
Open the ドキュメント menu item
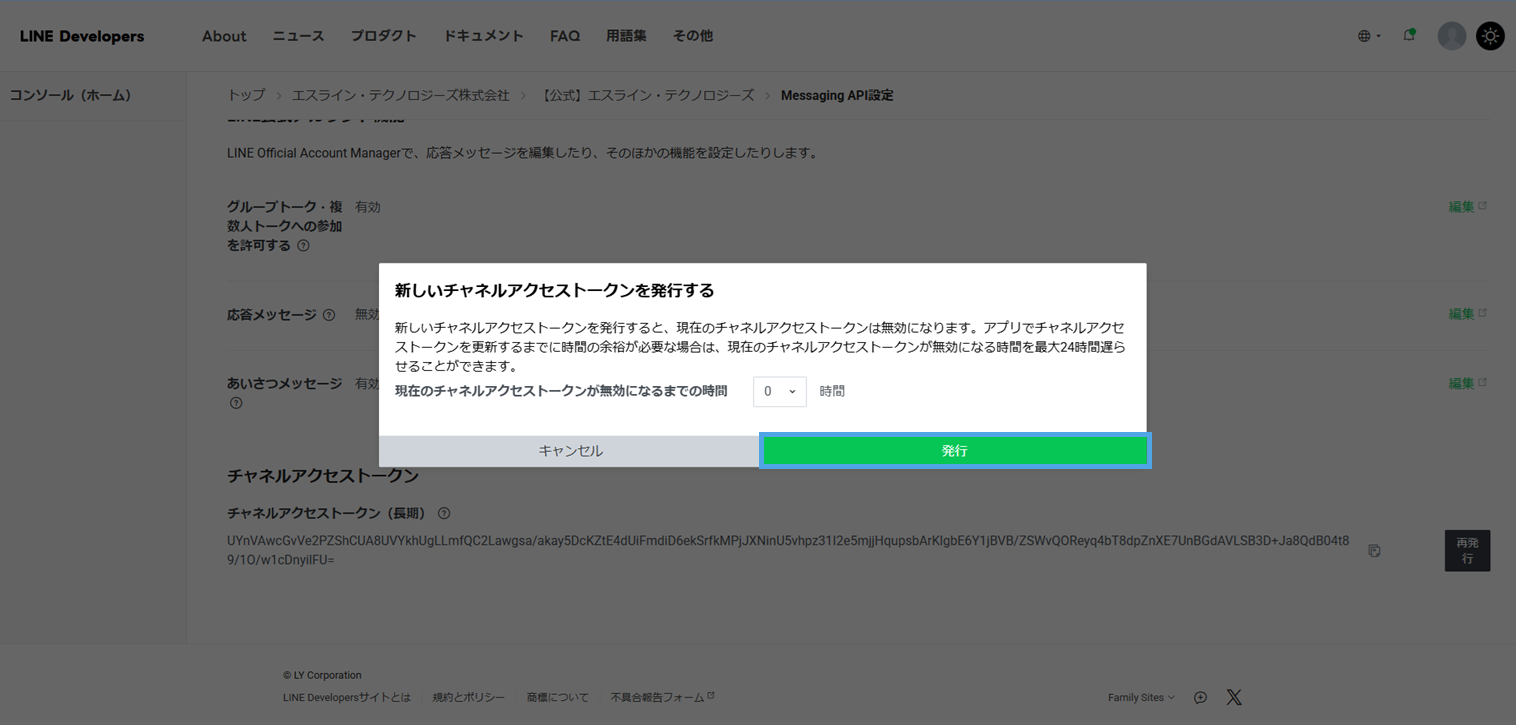[483, 36]
